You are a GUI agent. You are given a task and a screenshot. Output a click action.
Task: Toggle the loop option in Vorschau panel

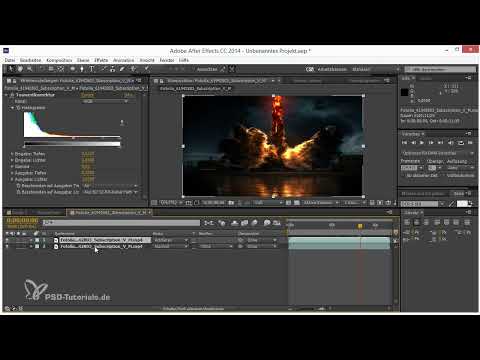(461, 143)
